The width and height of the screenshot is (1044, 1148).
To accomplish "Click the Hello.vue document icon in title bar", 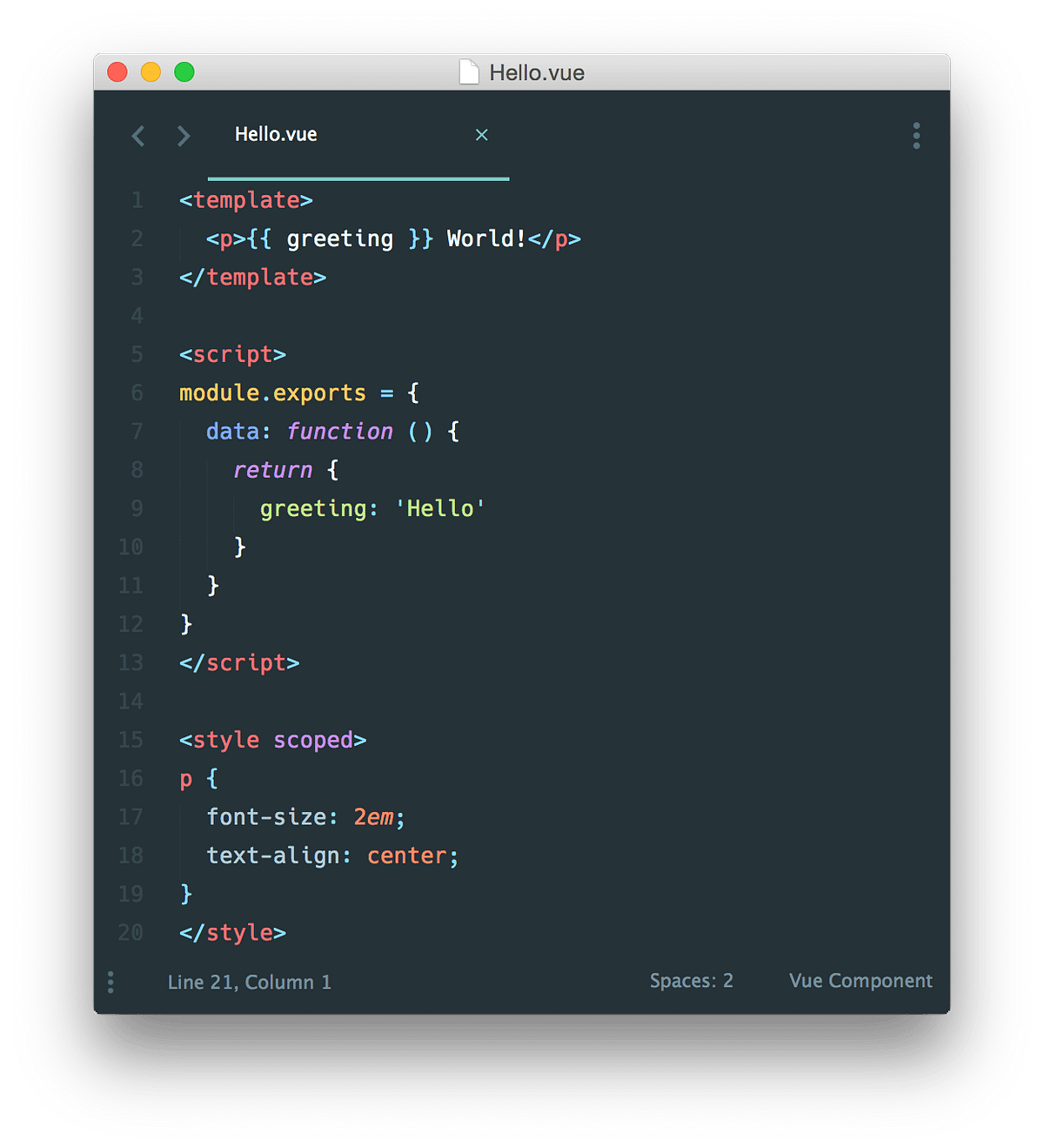I will tap(468, 72).
